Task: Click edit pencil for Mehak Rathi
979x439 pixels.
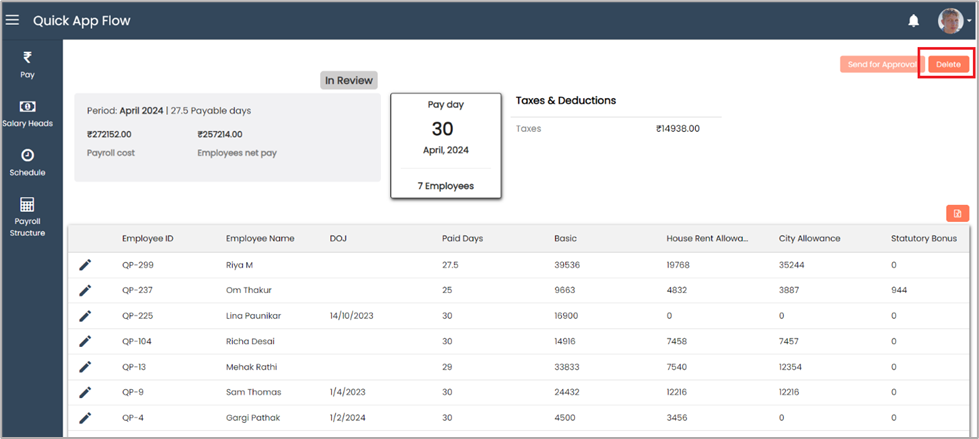Action: coord(85,367)
